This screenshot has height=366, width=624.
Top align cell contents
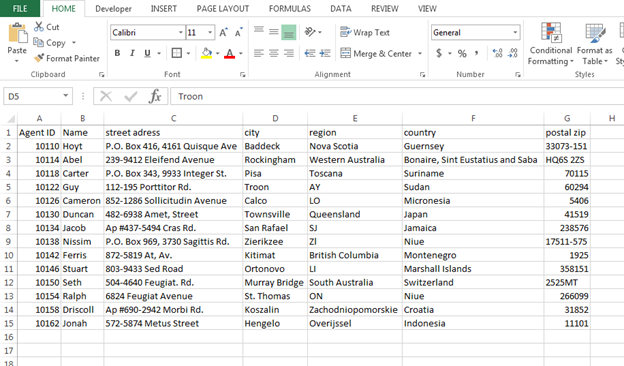coord(259,32)
